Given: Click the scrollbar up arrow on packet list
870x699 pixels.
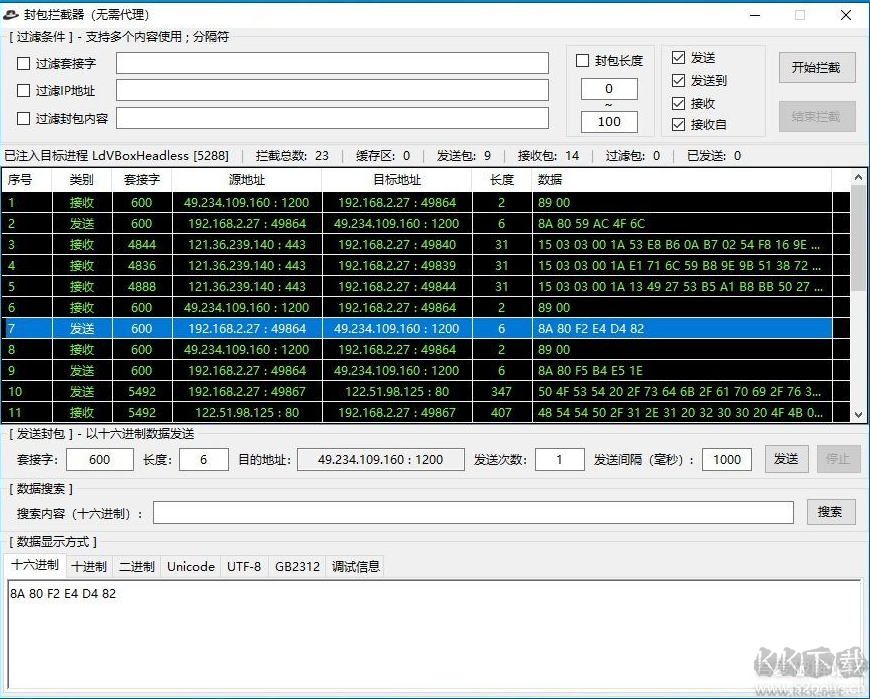Looking at the screenshot, I should (857, 177).
